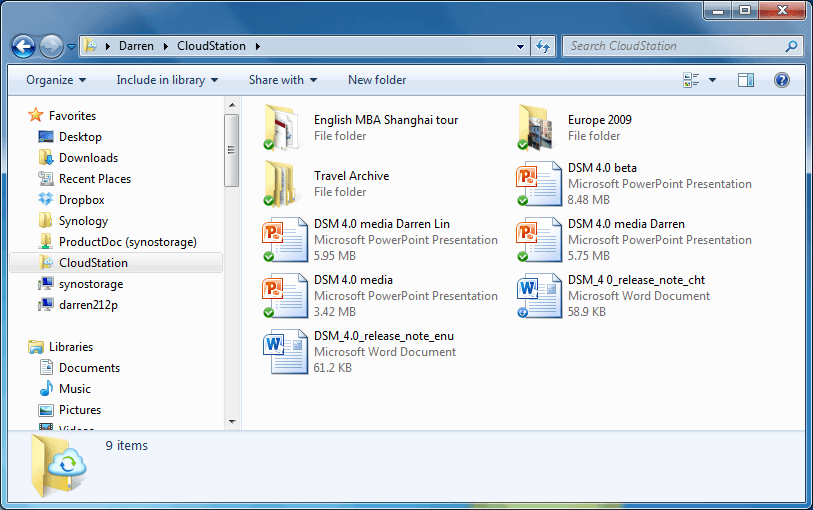Image resolution: width=813 pixels, height=510 pixels.
Task: Select the DSM 4.0 beta PowerPoint icon
Action: 539,183
